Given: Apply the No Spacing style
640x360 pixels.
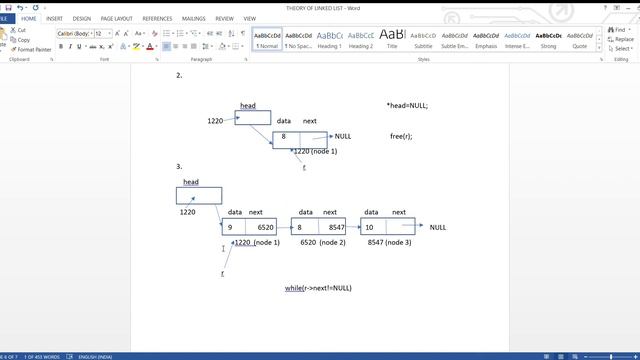Looking at the screenshot, I should [298, 40].
